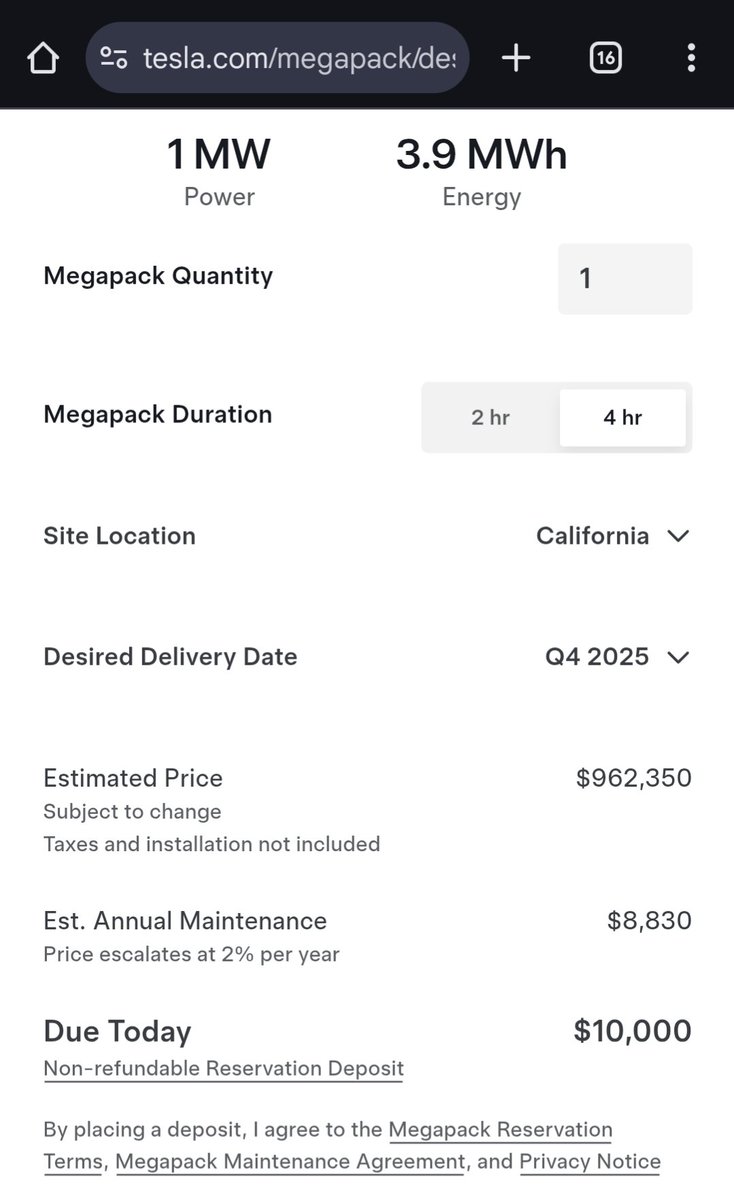The width and height of the screenshot is (734, 1200).
Task: Open Megapack Maintenance Agreement link
Action: coord(291,1162)
